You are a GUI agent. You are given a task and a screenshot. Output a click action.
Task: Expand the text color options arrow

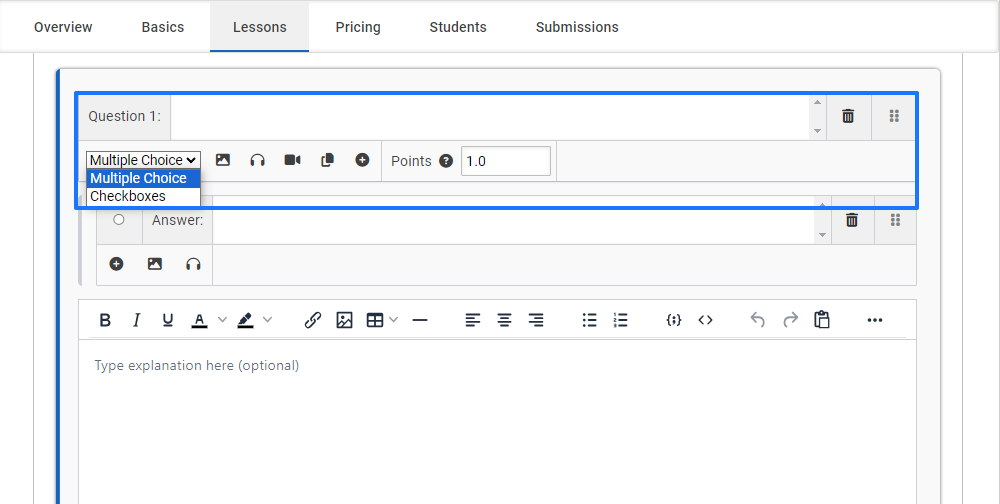(x=222, y=320)
